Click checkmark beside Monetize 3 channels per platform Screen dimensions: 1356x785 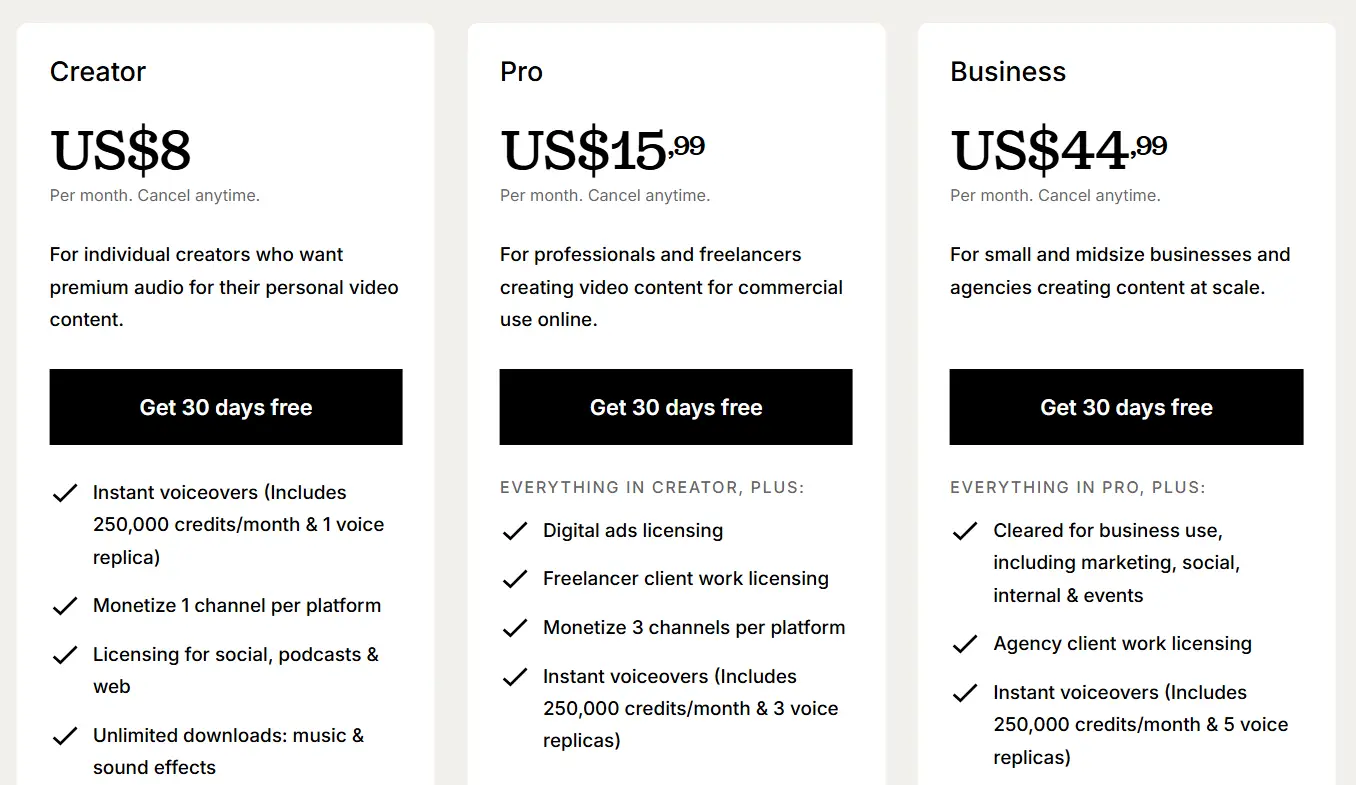515,628
